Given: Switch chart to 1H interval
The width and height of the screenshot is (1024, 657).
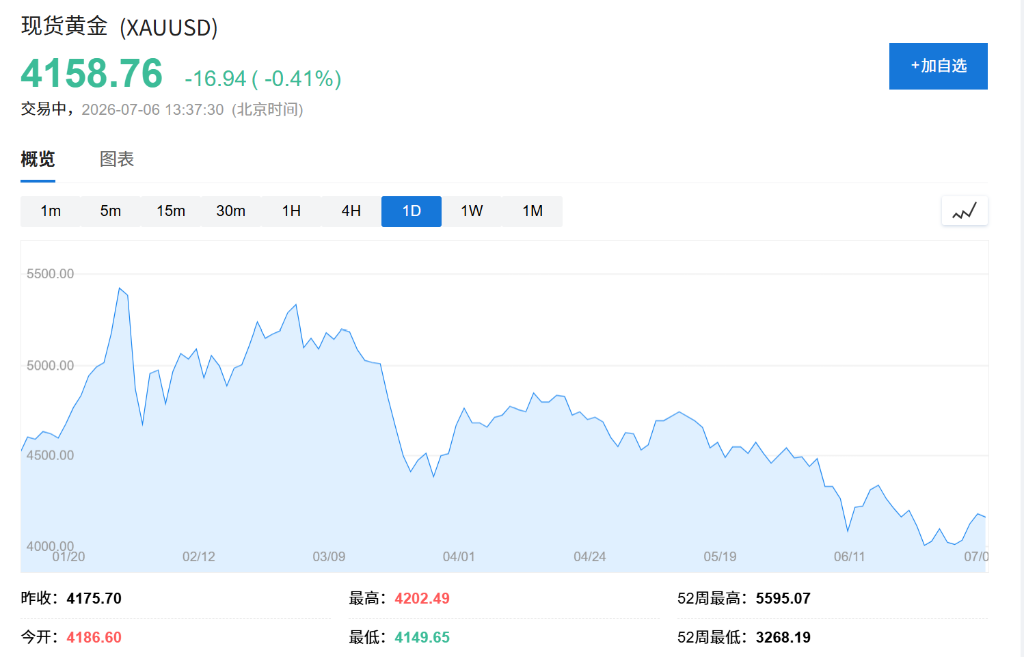Looking at the screenshot, I should pyautogui.click(x=291, y=211).
